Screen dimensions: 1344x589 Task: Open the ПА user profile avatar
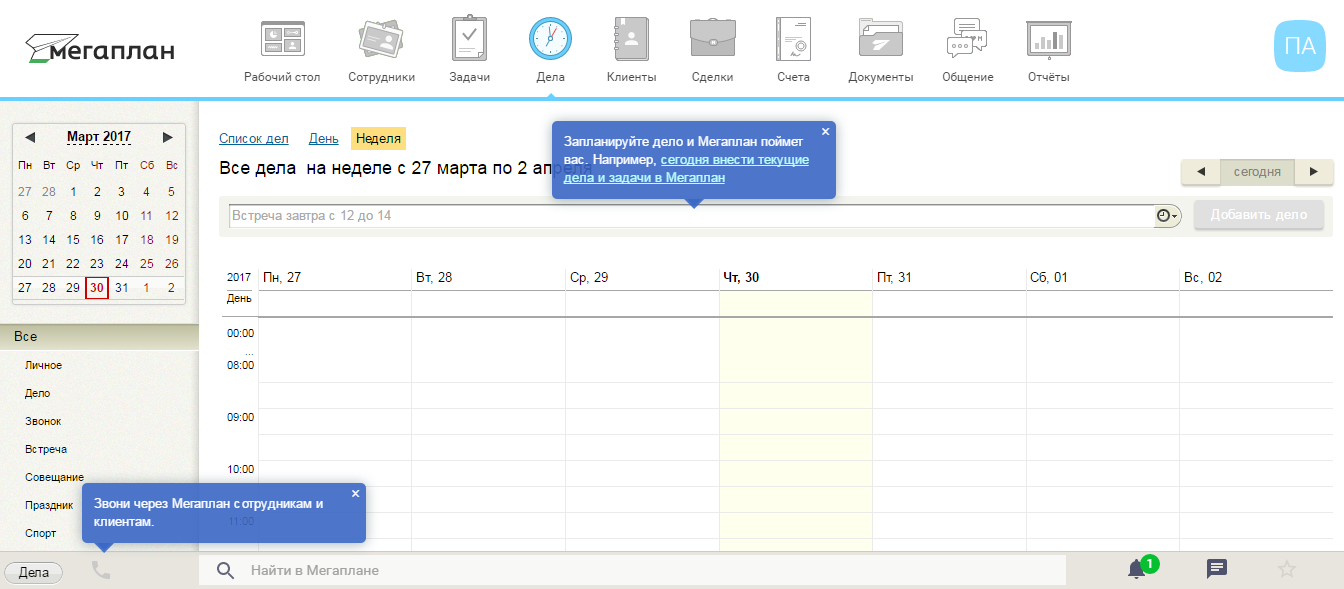point(1299,45)
